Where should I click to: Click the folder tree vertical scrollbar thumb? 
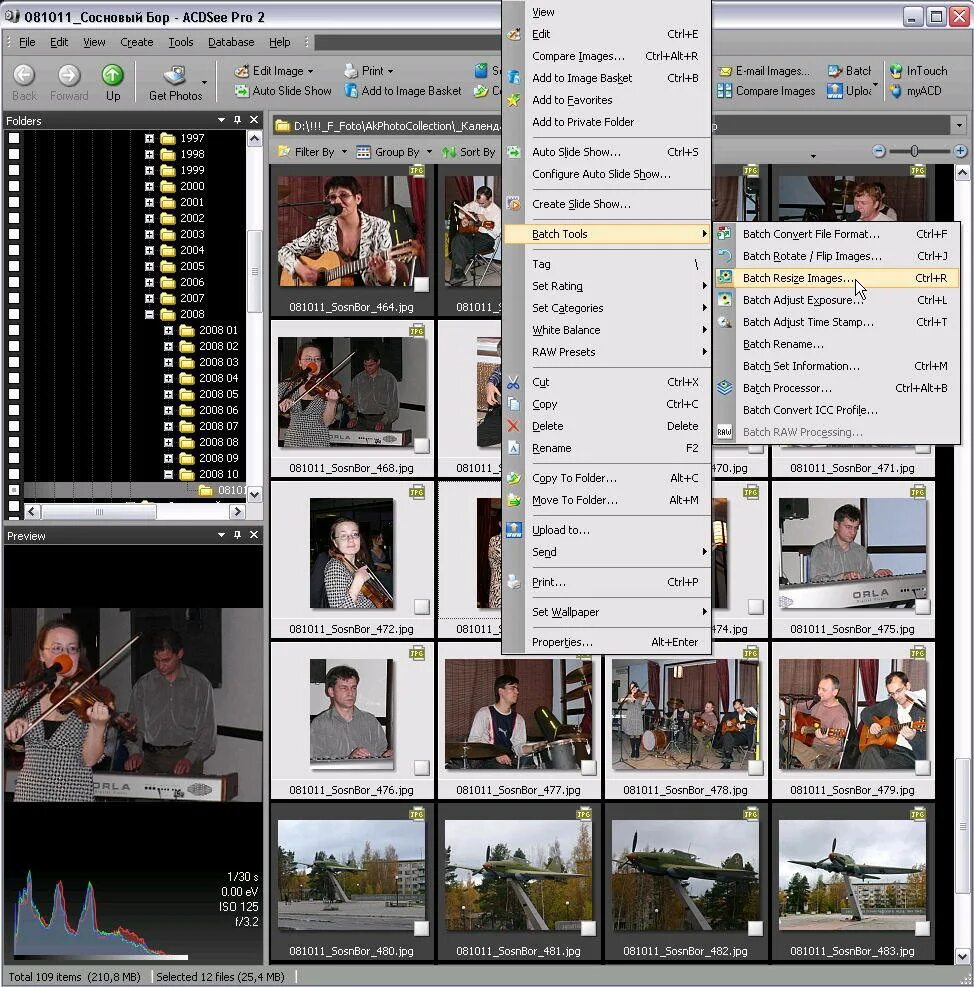click(x=254, y=271)
